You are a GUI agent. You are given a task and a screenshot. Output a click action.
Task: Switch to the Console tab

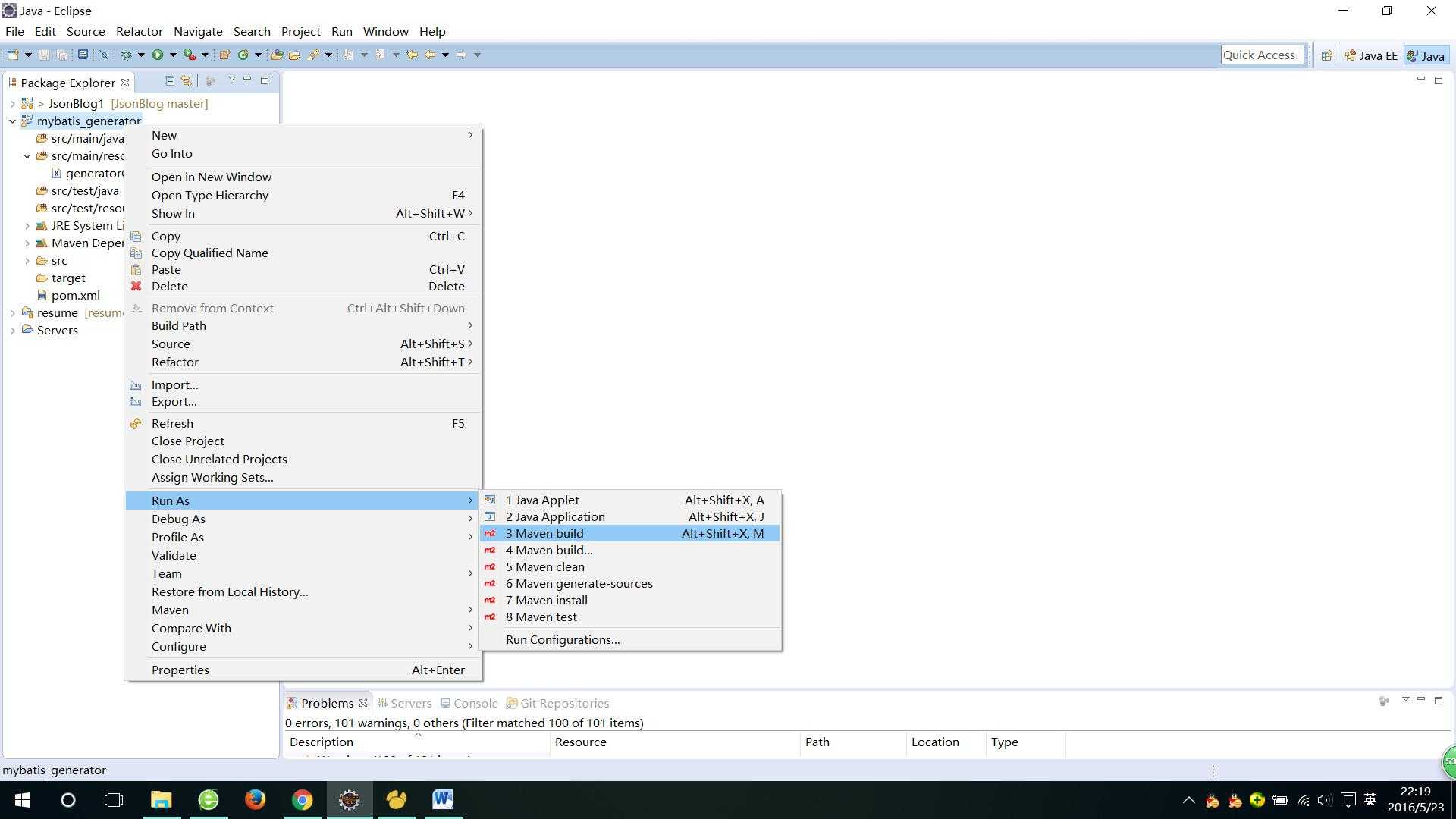[x=469, y=704]
